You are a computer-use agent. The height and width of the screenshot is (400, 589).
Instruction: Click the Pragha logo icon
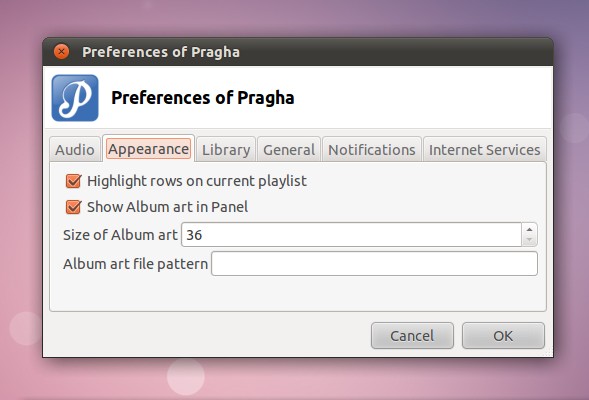[x=75, y=98]
